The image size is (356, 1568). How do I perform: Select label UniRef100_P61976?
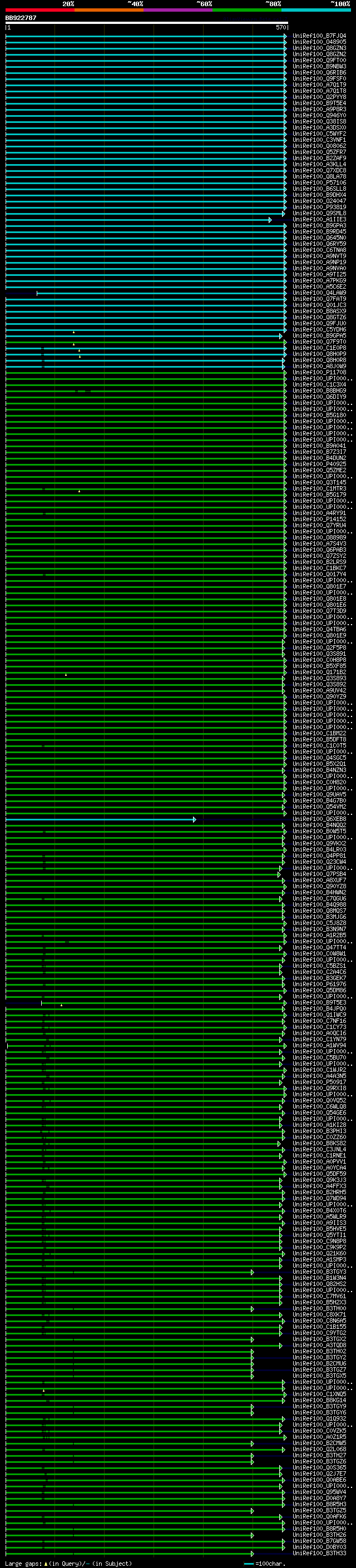319,985
